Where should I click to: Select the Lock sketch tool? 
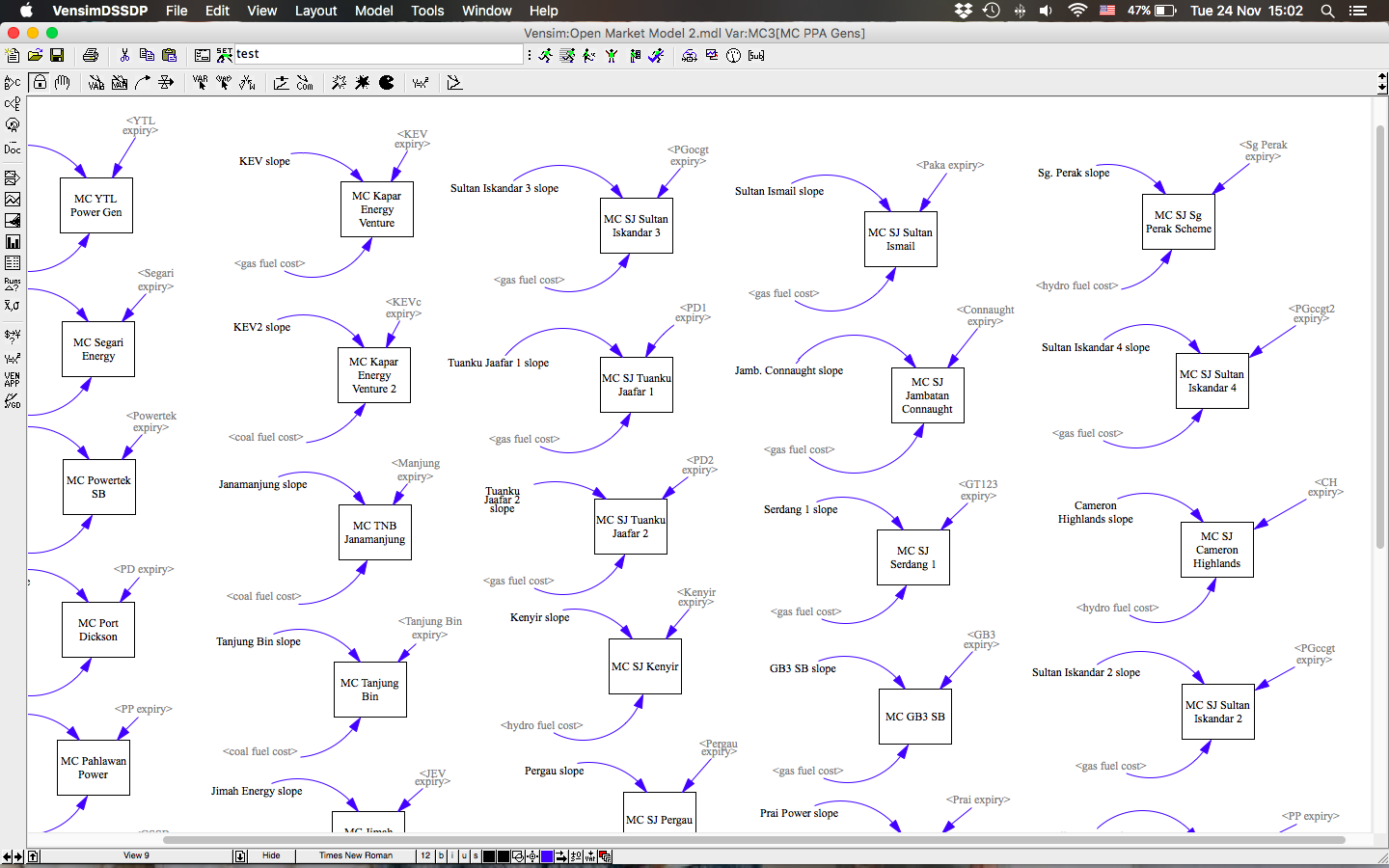pyautogui.click(x=40, y=83)
